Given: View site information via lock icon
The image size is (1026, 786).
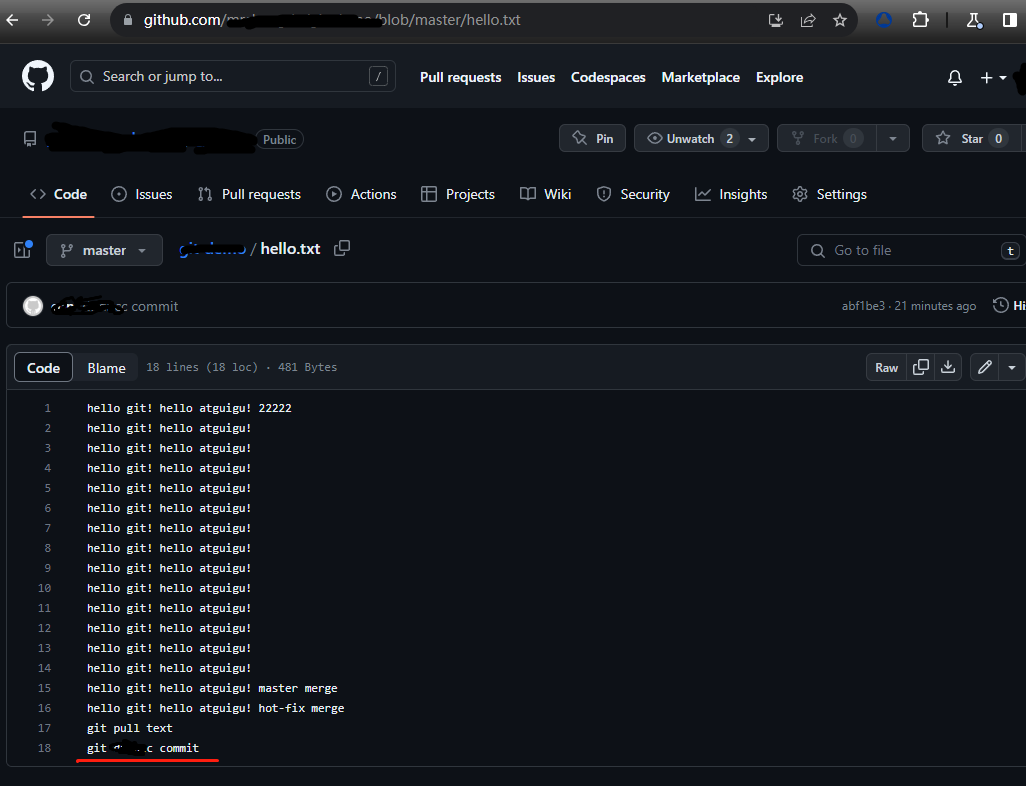Looking at the screenshot, I should pos(127,20).
